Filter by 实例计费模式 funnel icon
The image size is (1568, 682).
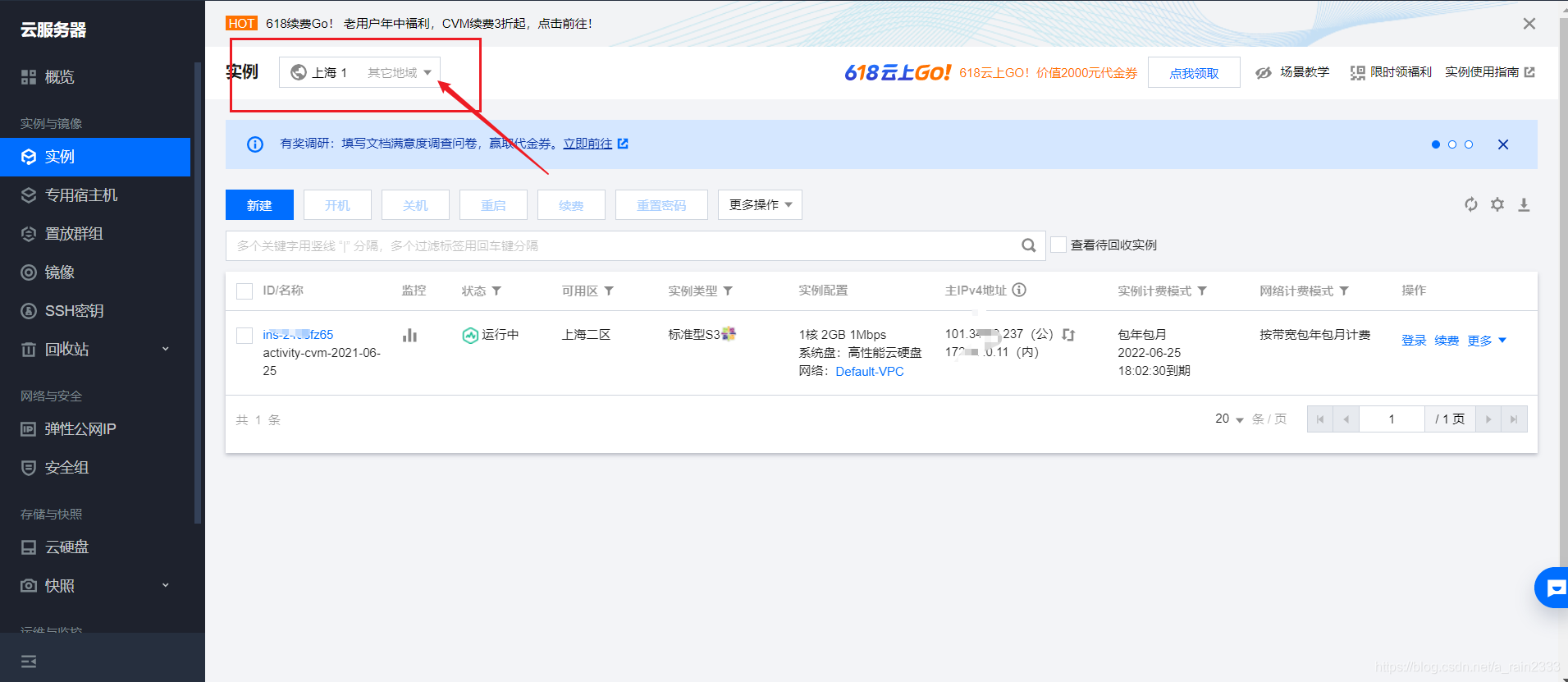1202,291
